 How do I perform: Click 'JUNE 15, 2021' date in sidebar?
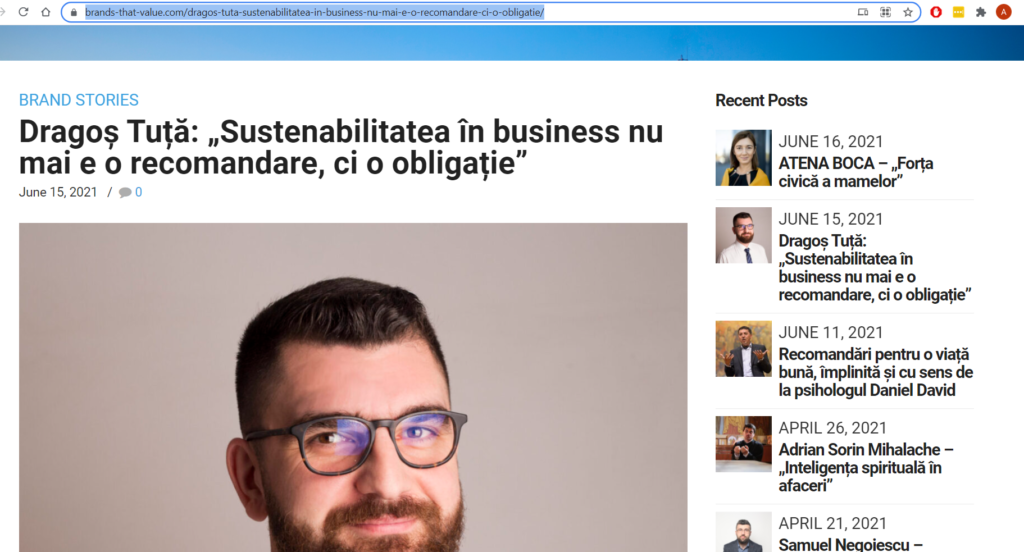[x=831, y=219]
